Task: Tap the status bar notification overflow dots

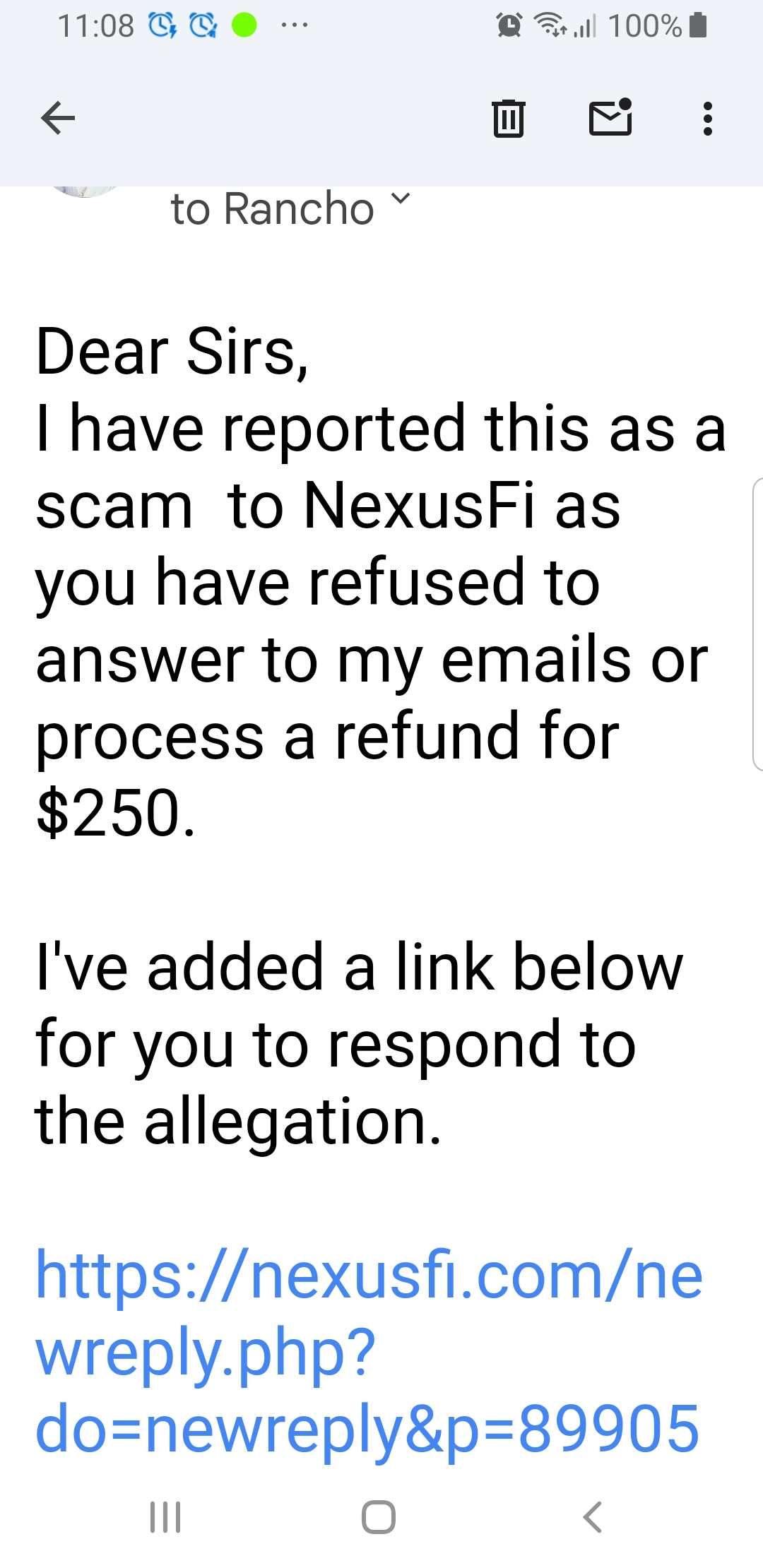Action: (x=294, y=25)
